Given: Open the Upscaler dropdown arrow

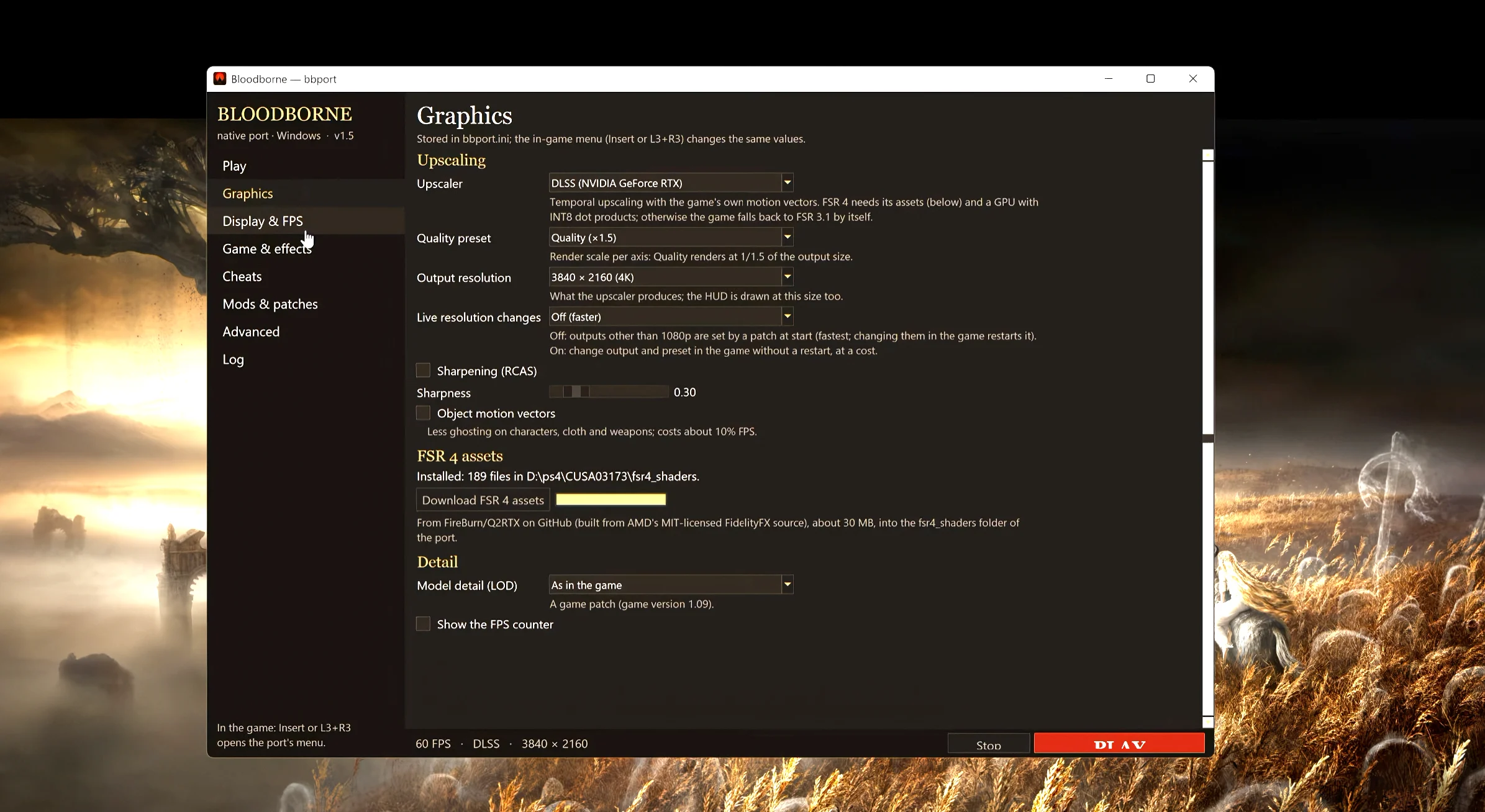Looking at the screenshot, I should coord(787,183).
